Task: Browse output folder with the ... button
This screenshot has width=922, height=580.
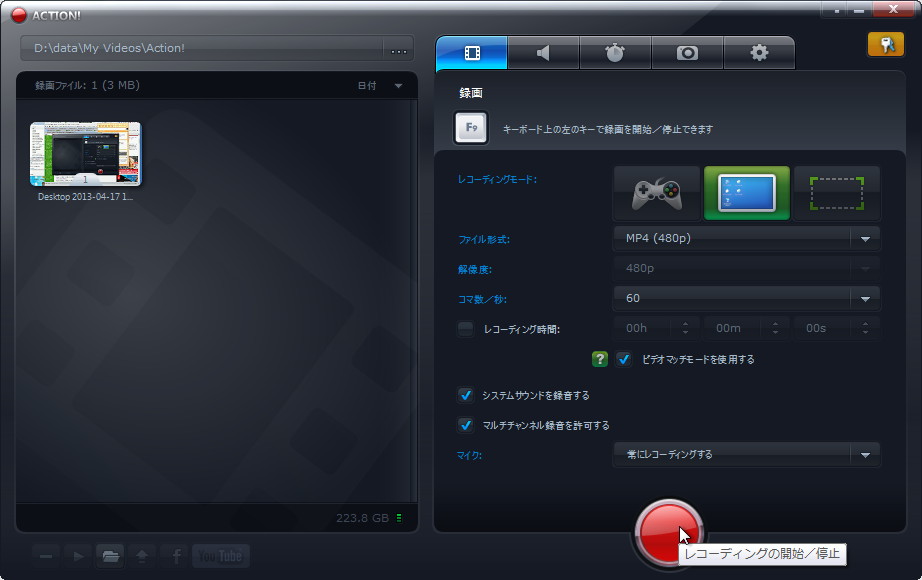Action: [399, 49]
